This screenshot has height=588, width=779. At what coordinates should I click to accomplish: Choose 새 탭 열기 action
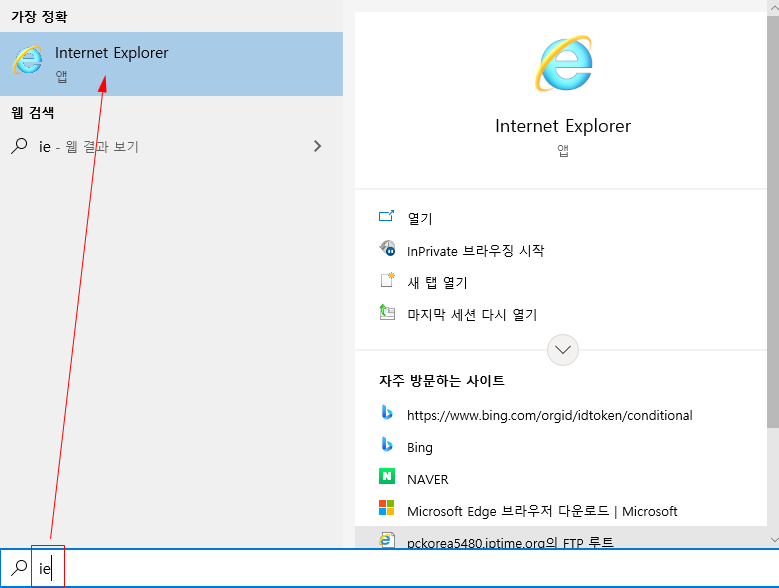tap(437, 283)
